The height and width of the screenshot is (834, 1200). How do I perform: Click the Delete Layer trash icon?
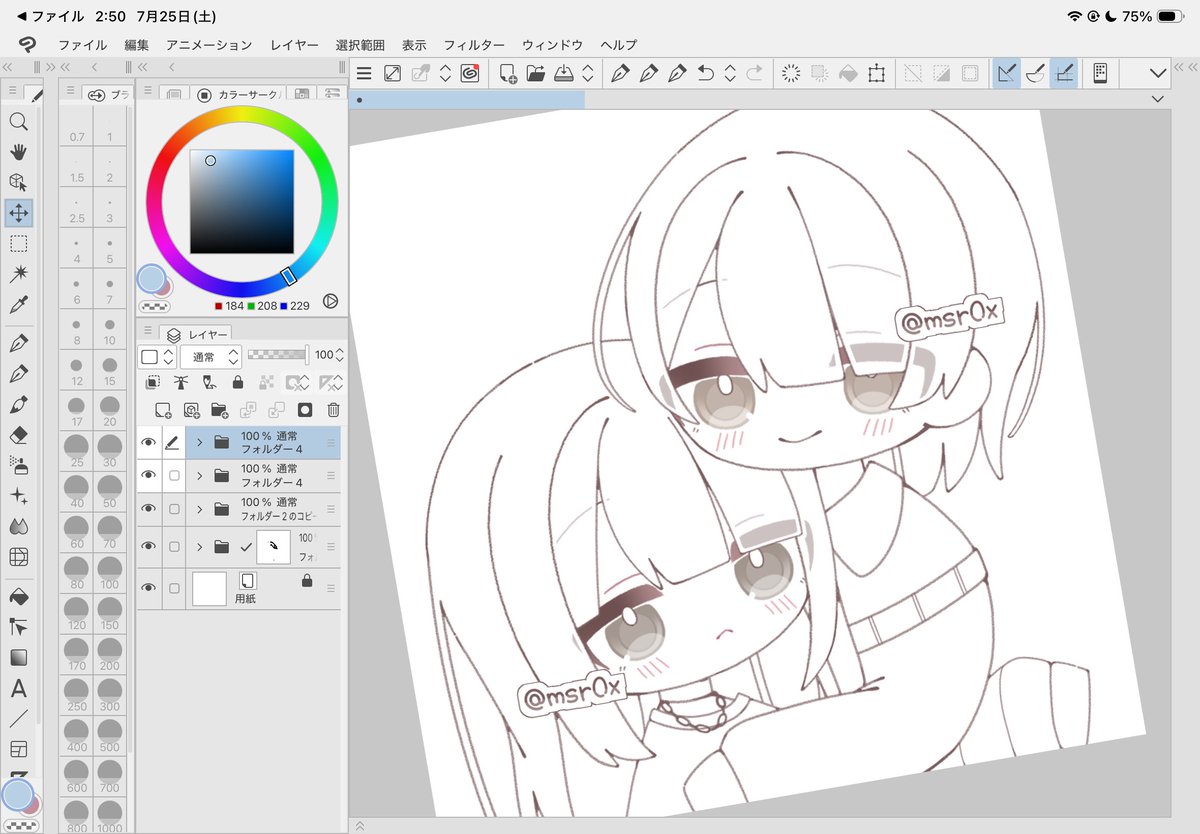(334, 409)
